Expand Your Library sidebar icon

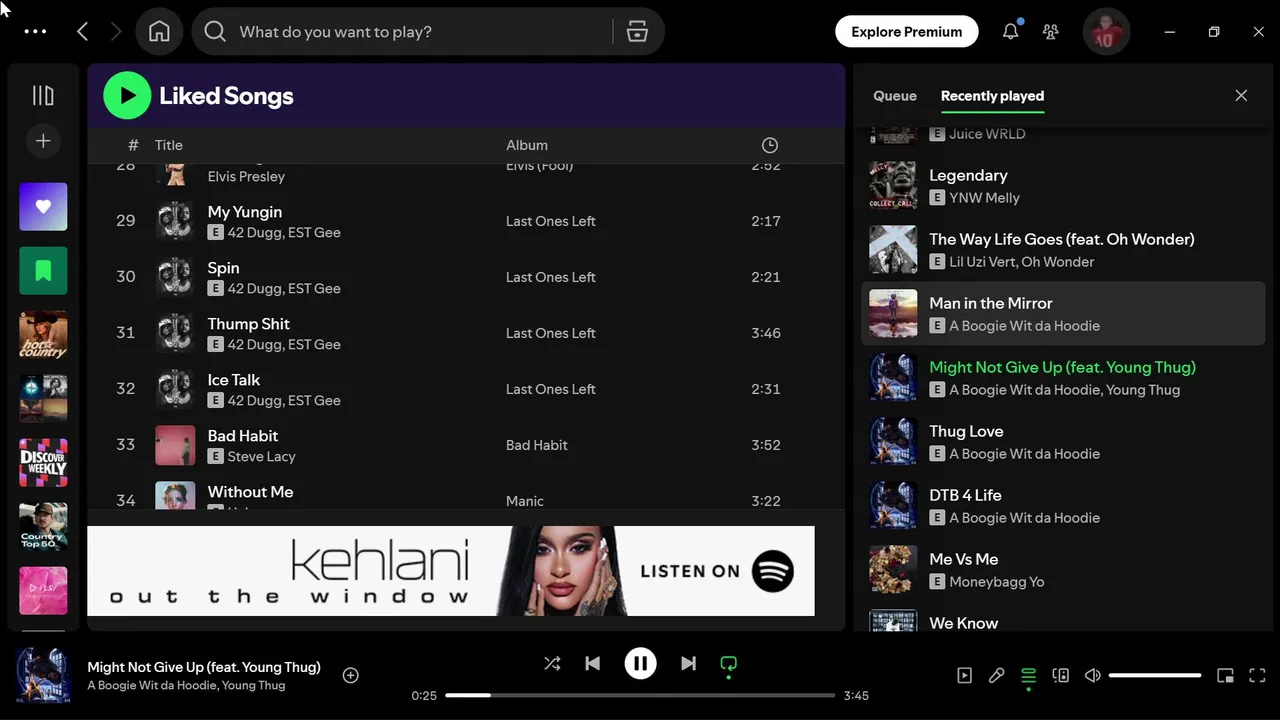click(43, 95)
